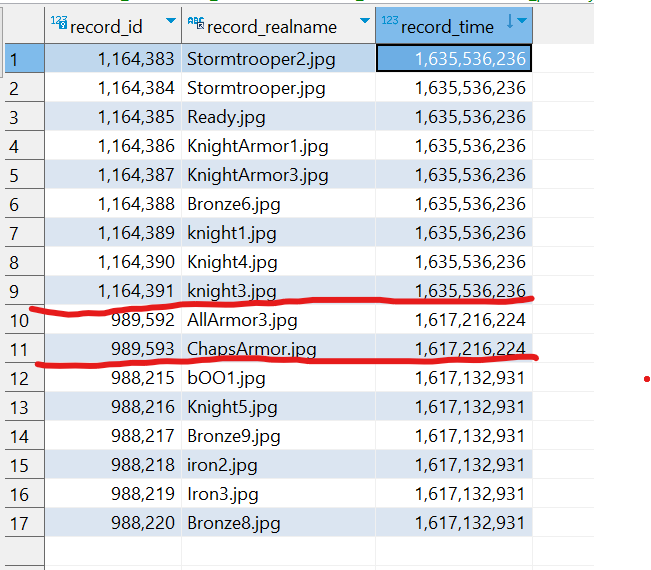
Task: Click cell iron2.jpg
Action: coord(278,465)
